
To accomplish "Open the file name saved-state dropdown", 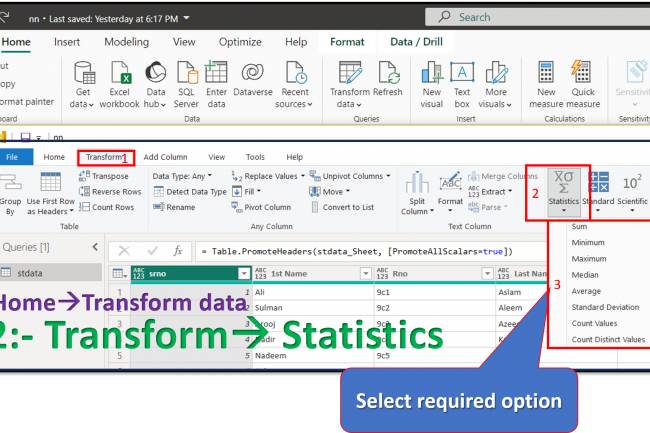I will [186, 18].
